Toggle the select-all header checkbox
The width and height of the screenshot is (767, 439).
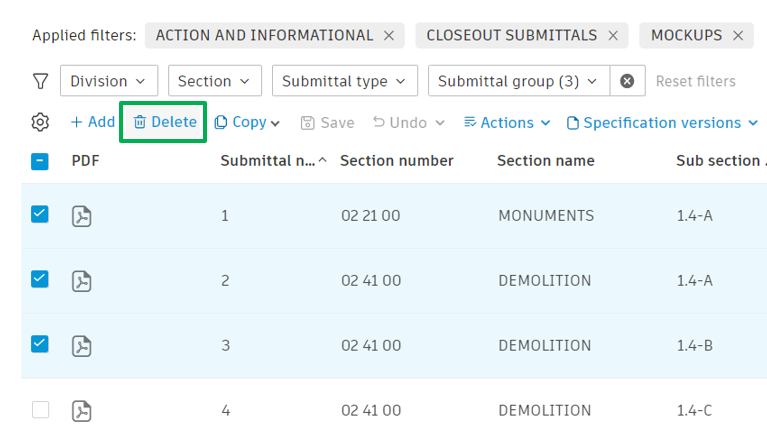[40, 160]
